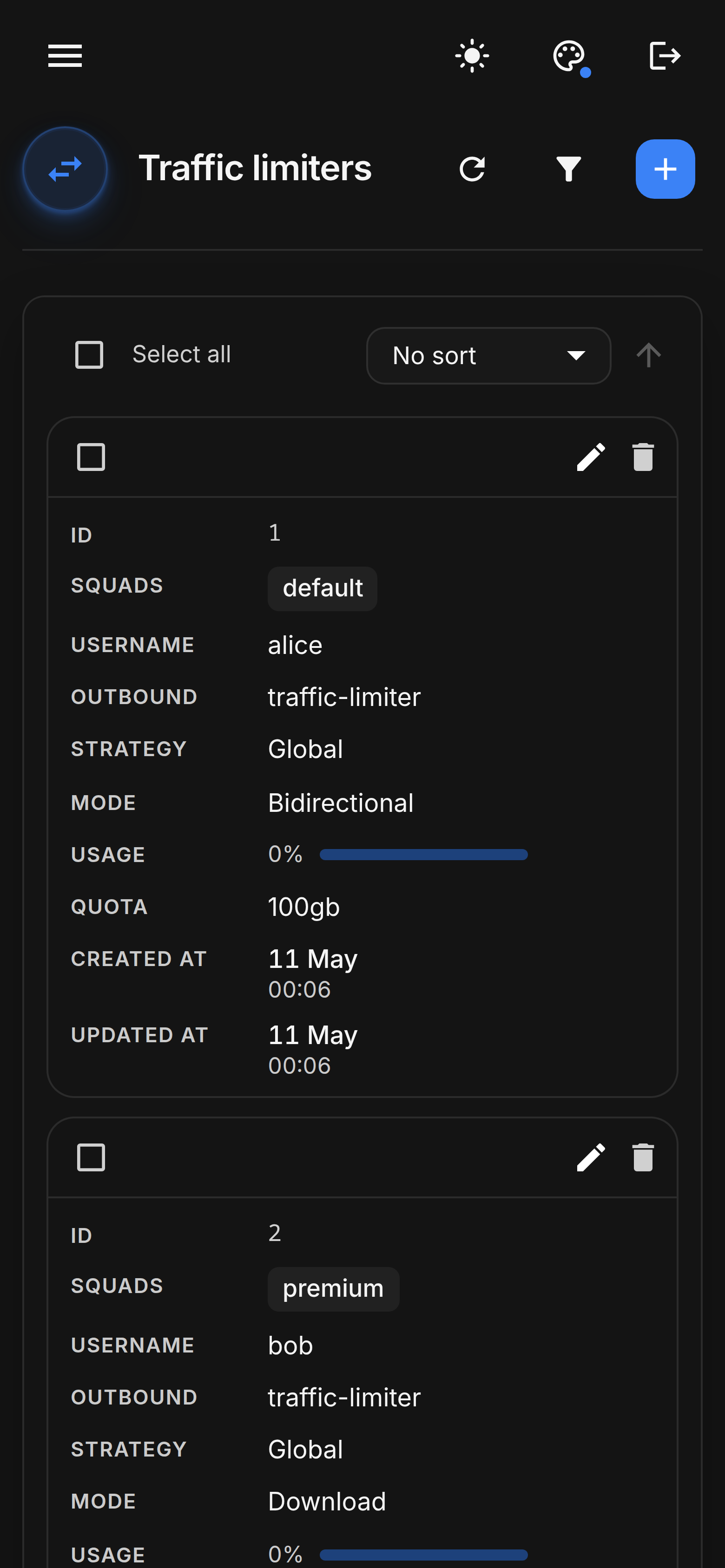Click the logout icon
725x1568 pixels.
coord(665,56)
